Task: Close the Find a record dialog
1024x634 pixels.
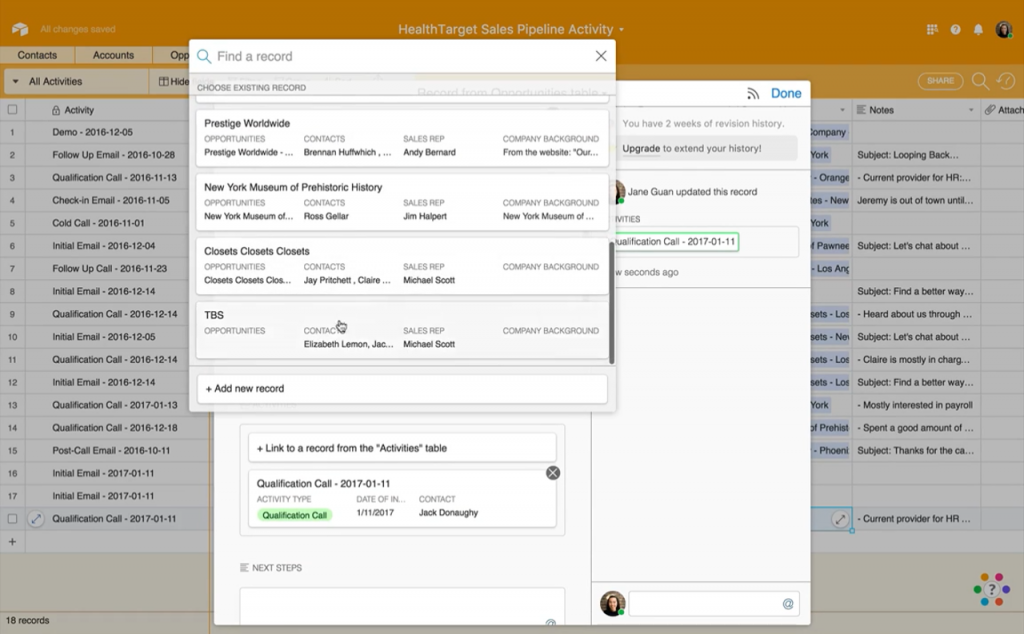Action: (x=601, y=56)
